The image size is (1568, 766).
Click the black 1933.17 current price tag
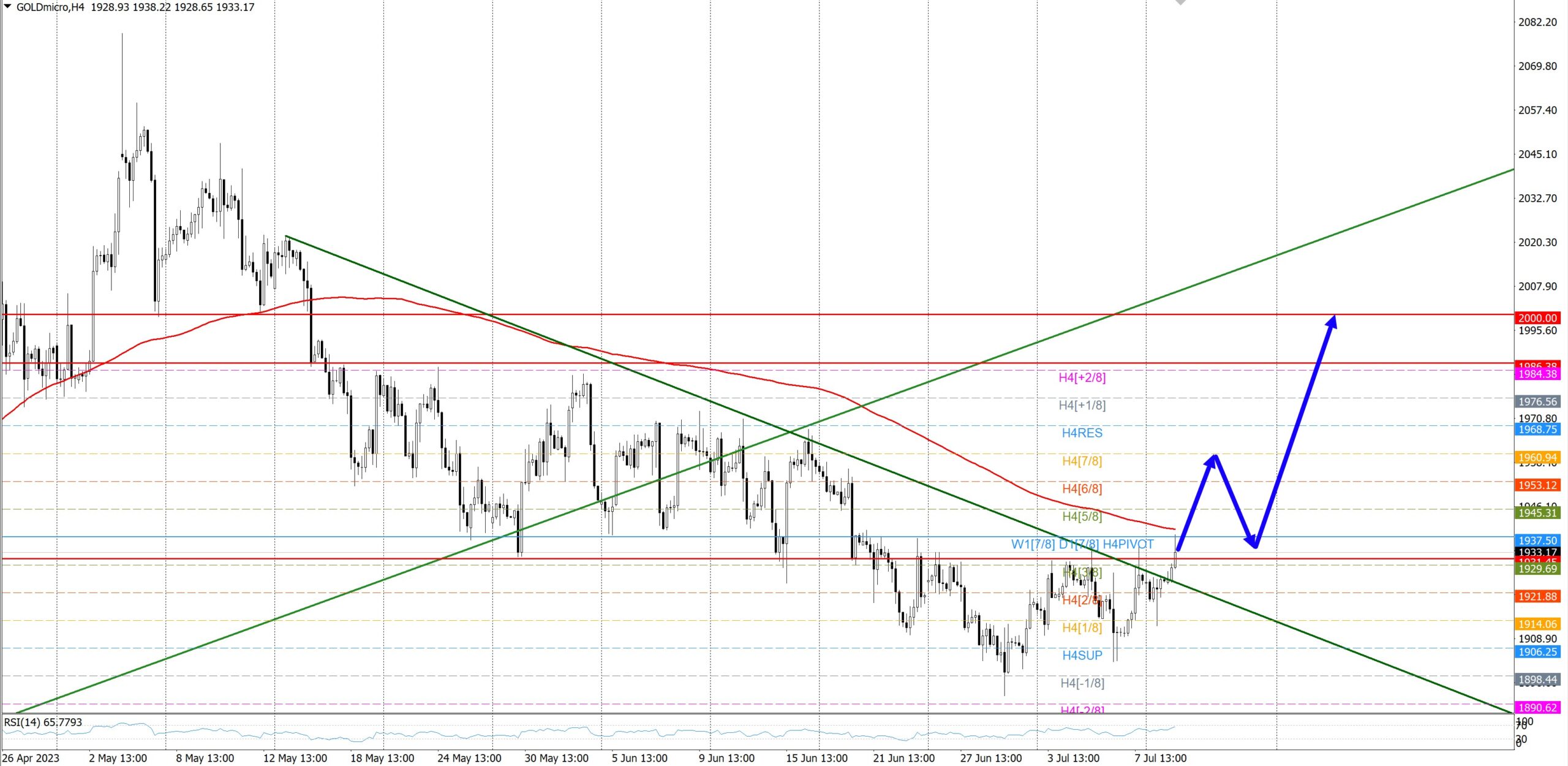point(1537,552)
